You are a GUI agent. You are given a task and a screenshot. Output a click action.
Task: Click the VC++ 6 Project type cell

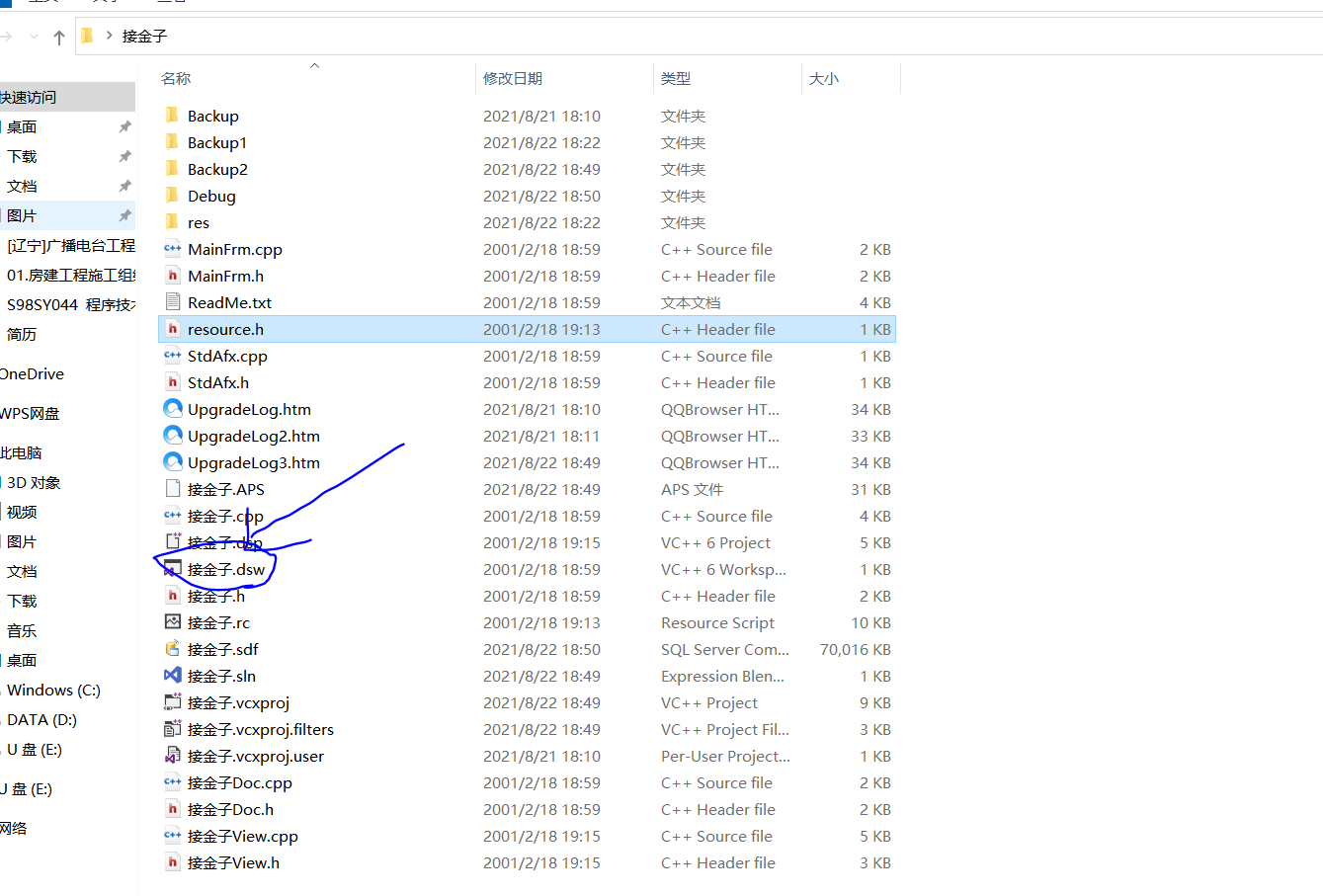coord(715,542)
